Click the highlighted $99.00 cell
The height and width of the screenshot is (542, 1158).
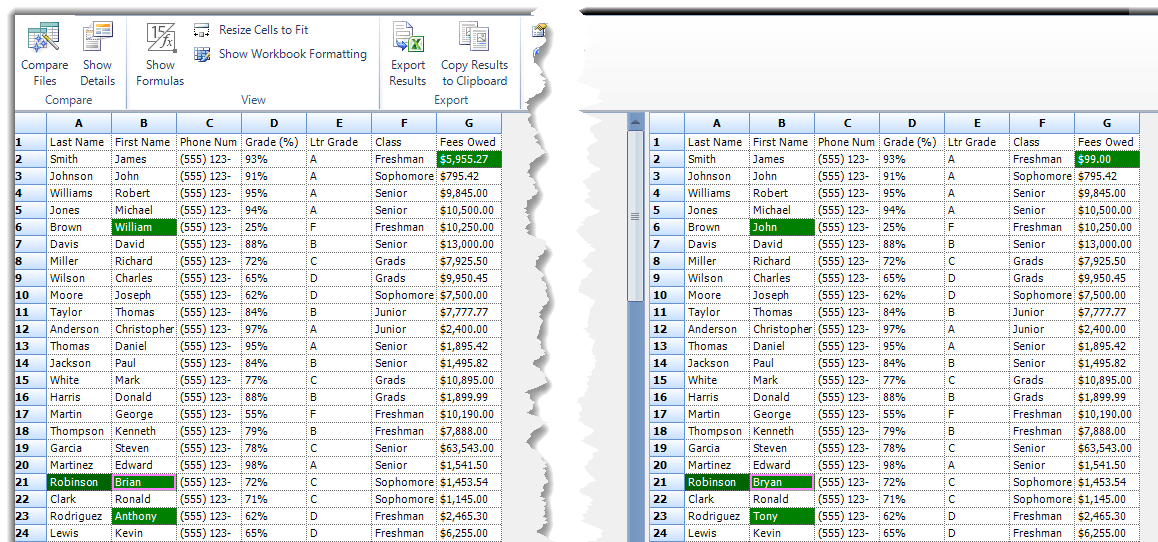coord(1107,159)
